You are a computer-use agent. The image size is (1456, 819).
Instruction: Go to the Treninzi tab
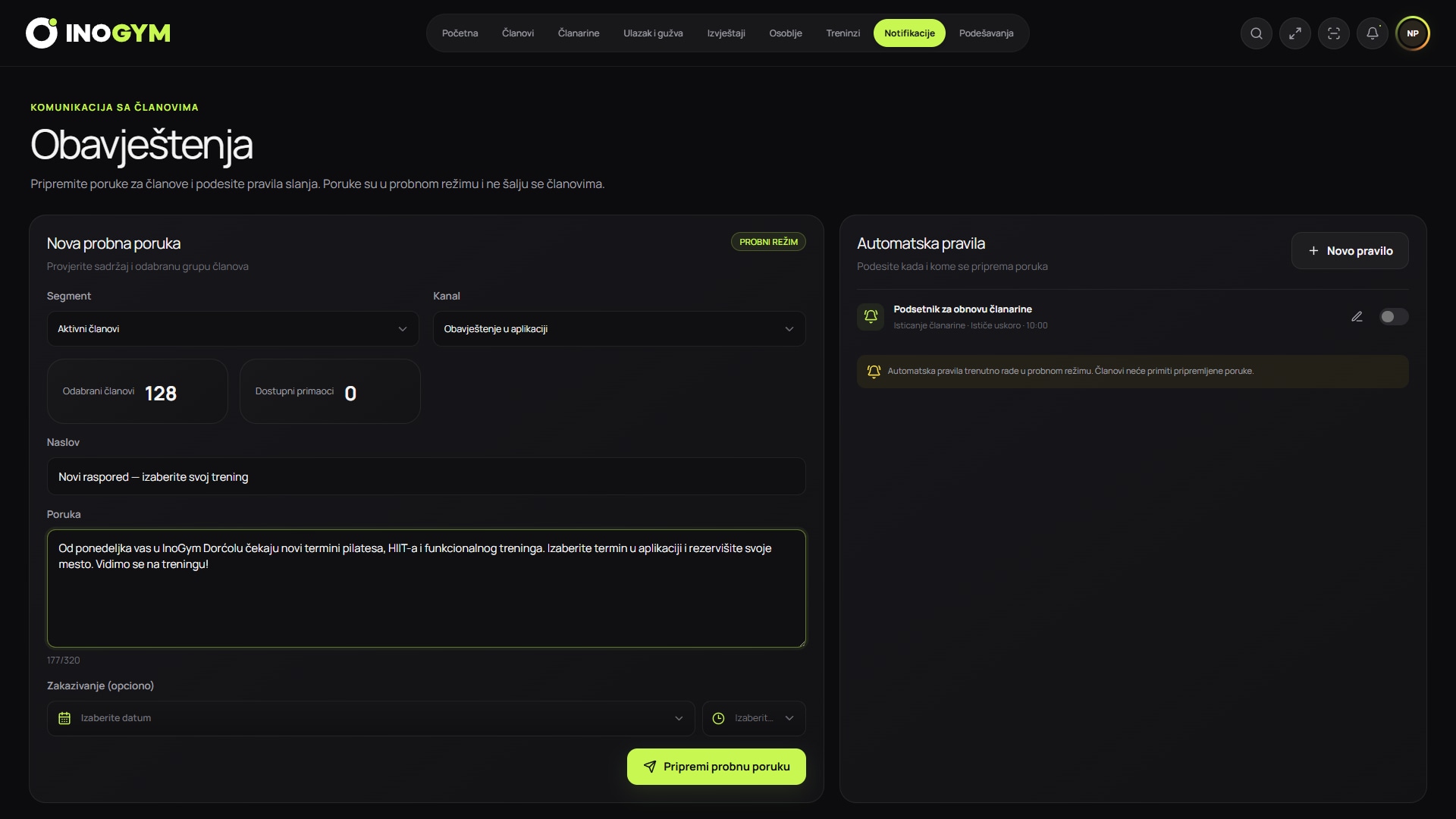(843, 33)
